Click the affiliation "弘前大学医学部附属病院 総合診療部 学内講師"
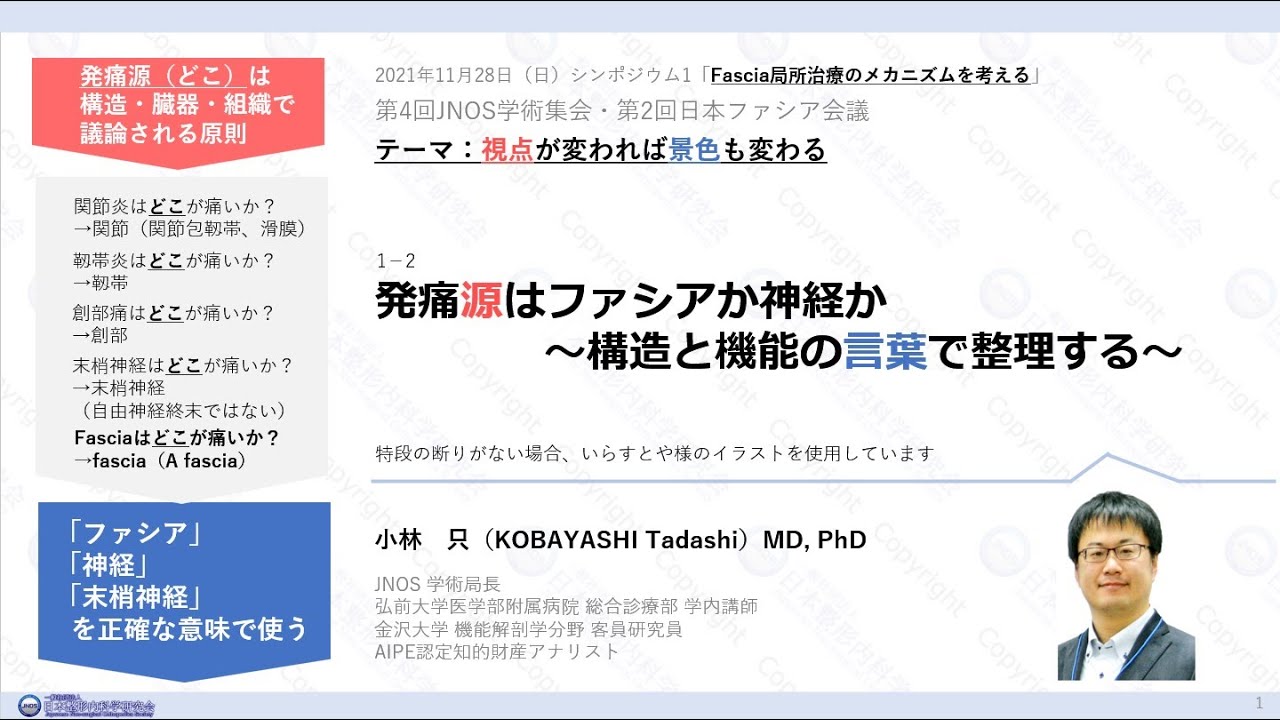This screenshot has height=720, width=1280. pyautogui.click(x=566, y=607)
